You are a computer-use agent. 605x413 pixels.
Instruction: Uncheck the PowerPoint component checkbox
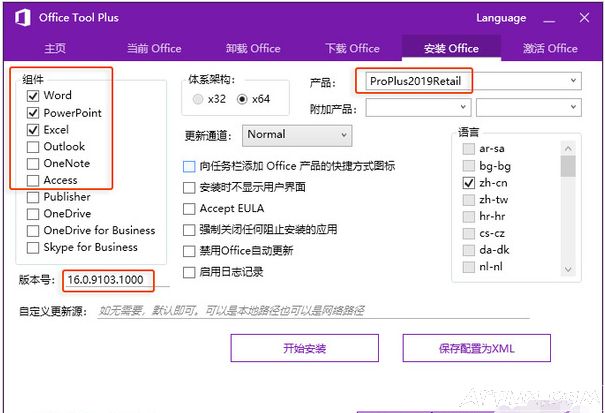33,113
